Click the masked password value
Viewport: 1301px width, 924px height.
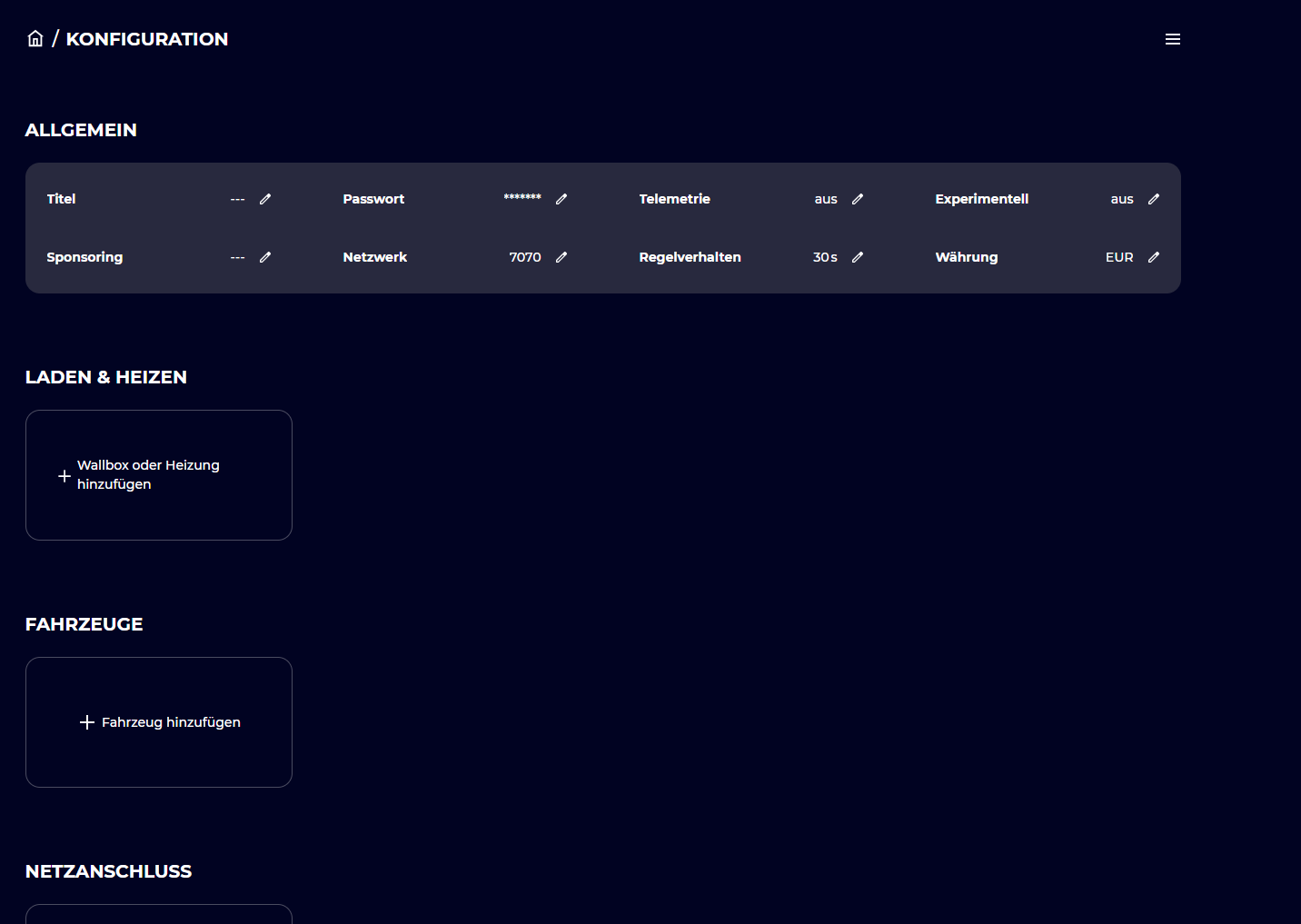(522, 198)
